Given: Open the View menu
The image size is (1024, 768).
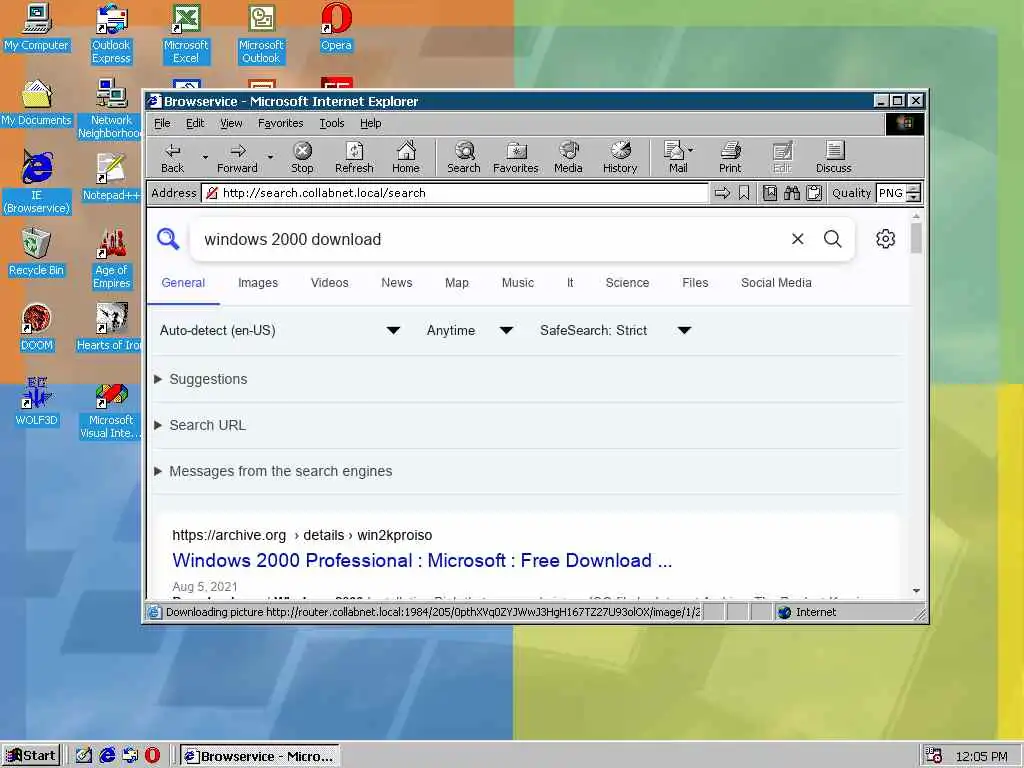Looking at the screenshot, I should pos(231,123).
